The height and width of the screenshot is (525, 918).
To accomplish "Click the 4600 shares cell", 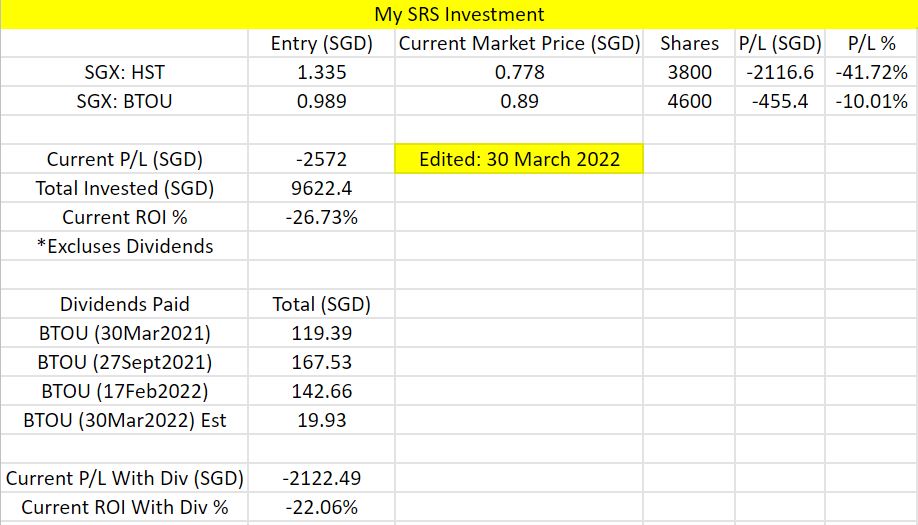I will click(x=689, y=101).
